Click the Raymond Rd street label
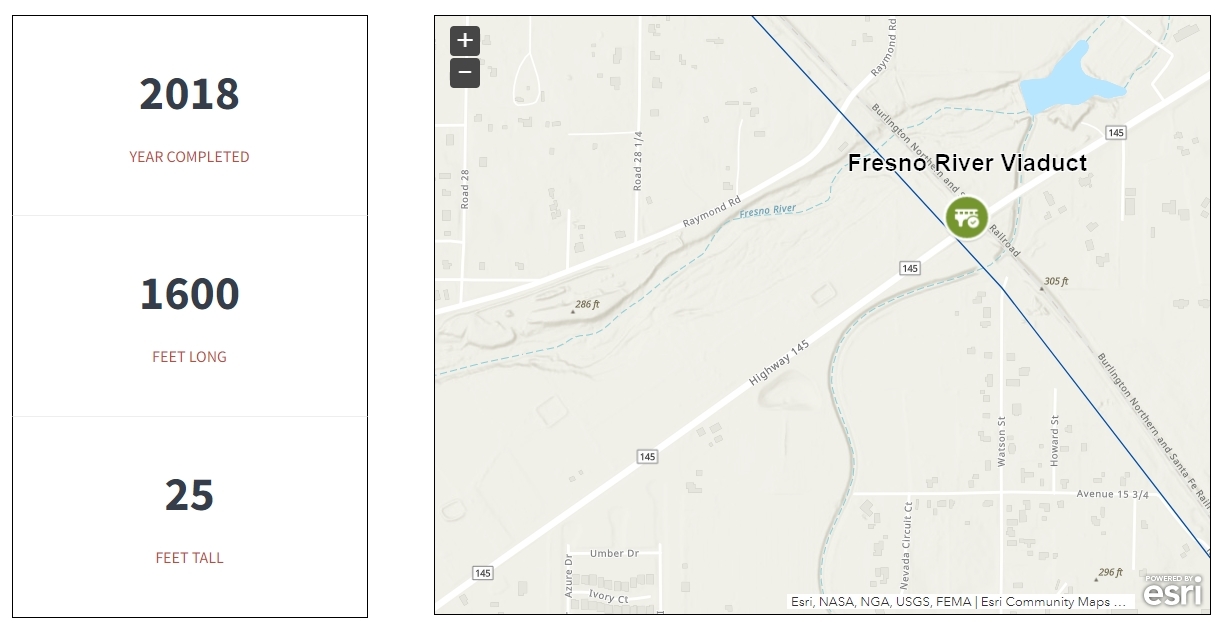 coord(712,208)
